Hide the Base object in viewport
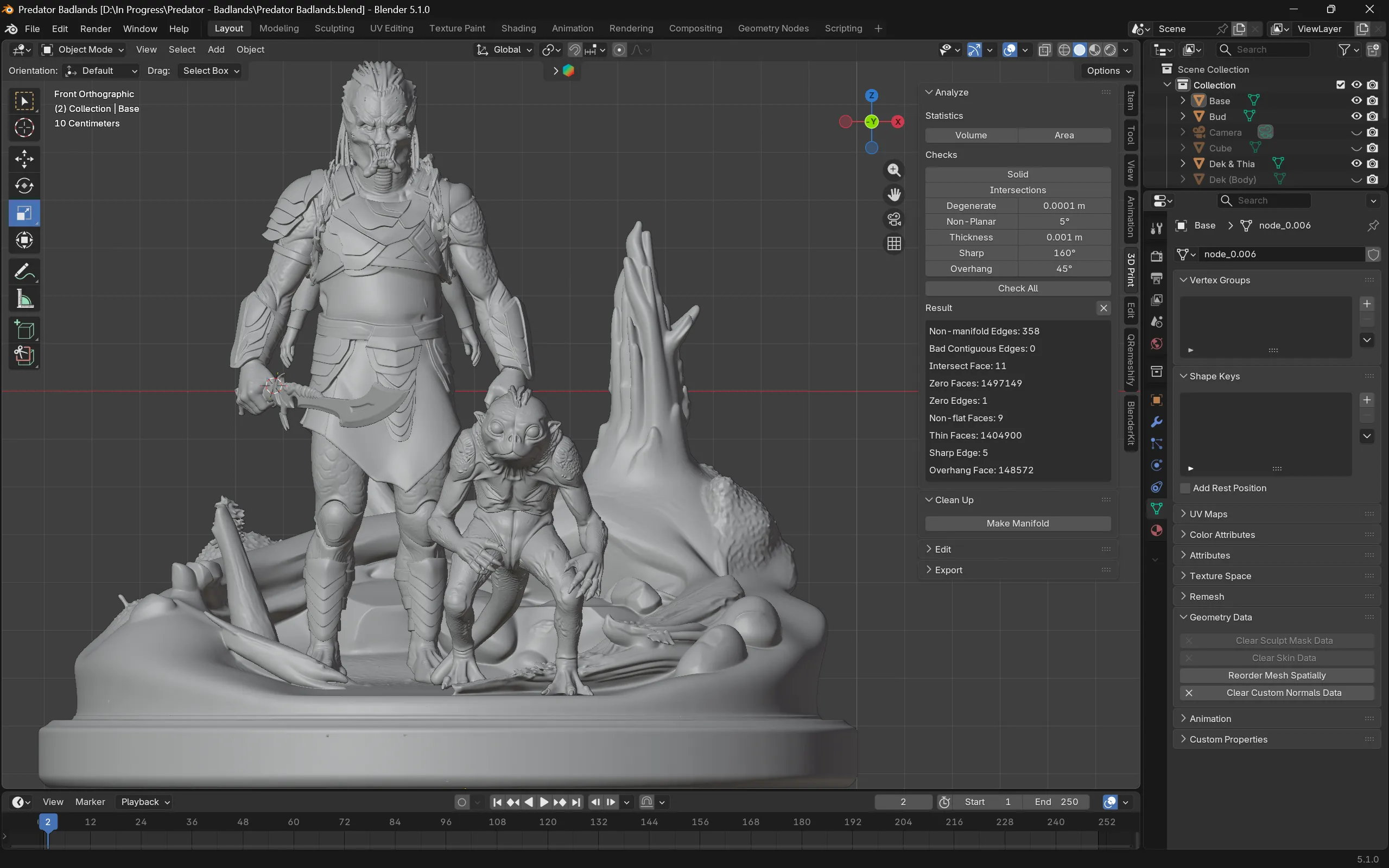The width and height of the screenshot is (1389, 868). tap(1356, 100)
